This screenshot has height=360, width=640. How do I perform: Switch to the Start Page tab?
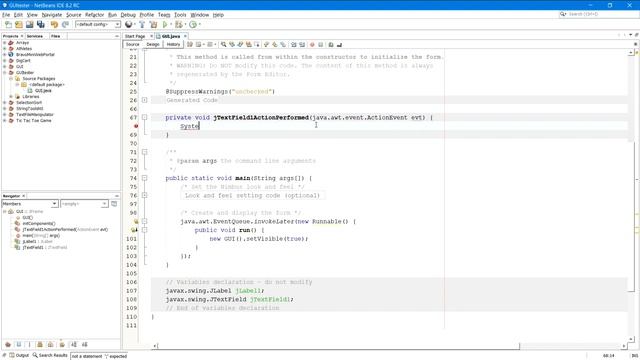tap(135, 36)
